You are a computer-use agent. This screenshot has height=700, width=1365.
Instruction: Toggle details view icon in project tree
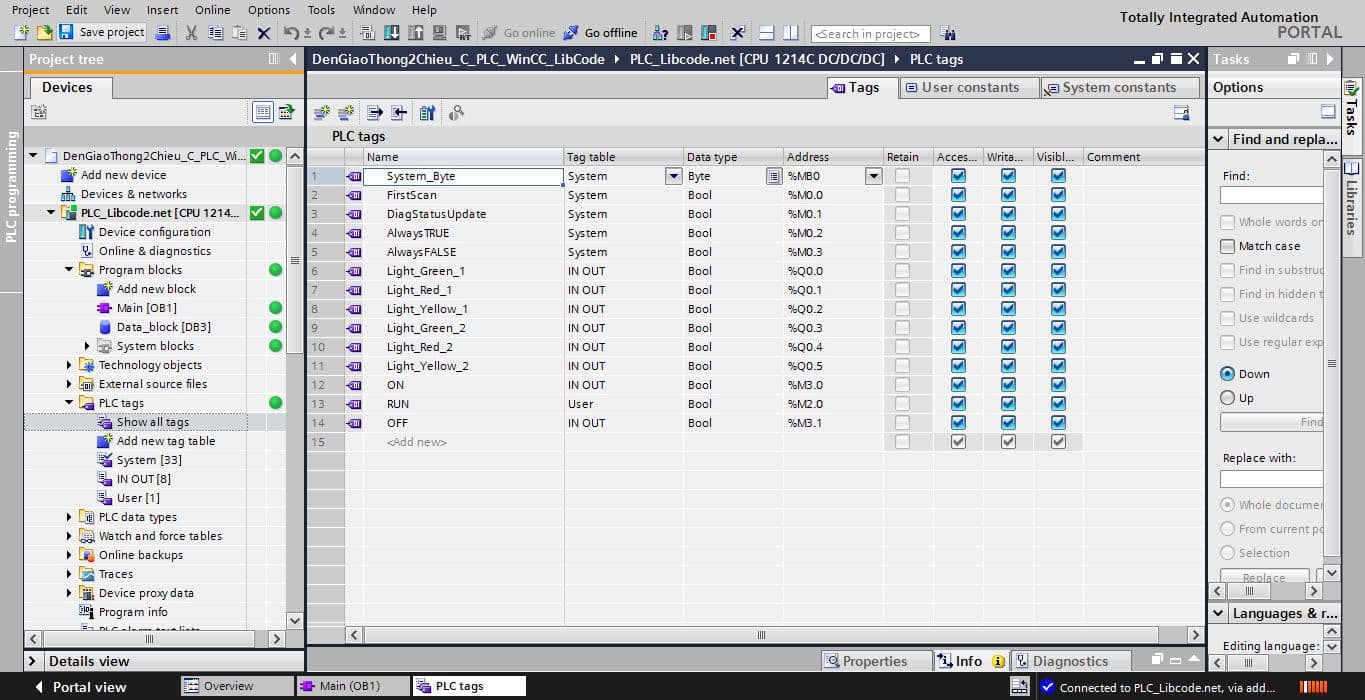(262, 112)
